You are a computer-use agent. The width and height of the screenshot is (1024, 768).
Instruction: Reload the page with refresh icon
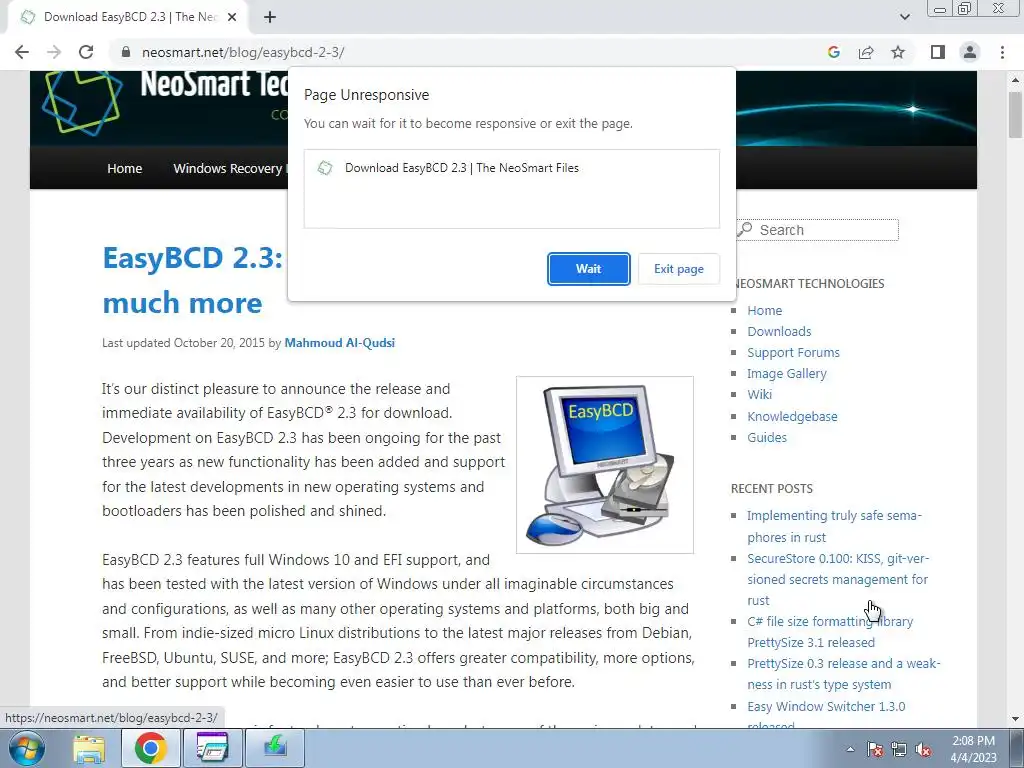pos(86,52)
